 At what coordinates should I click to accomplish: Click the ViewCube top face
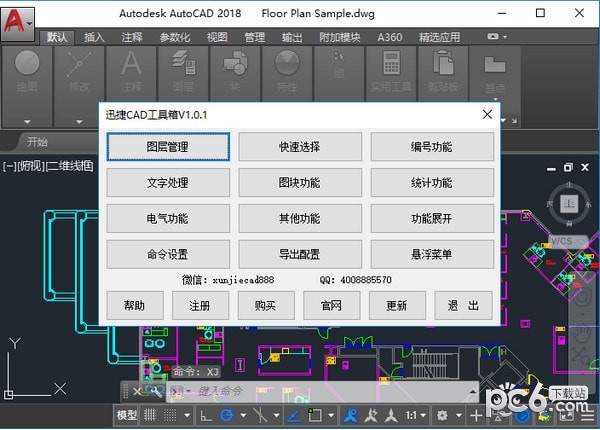click(569, 204)
